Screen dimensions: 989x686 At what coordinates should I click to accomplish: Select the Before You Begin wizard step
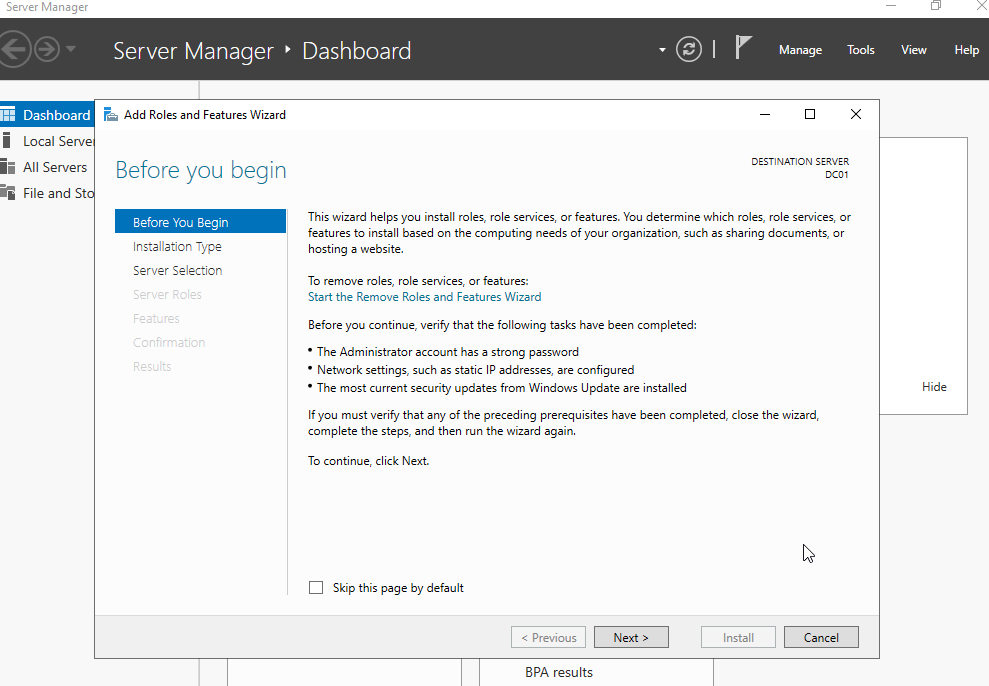pos(201,222)
